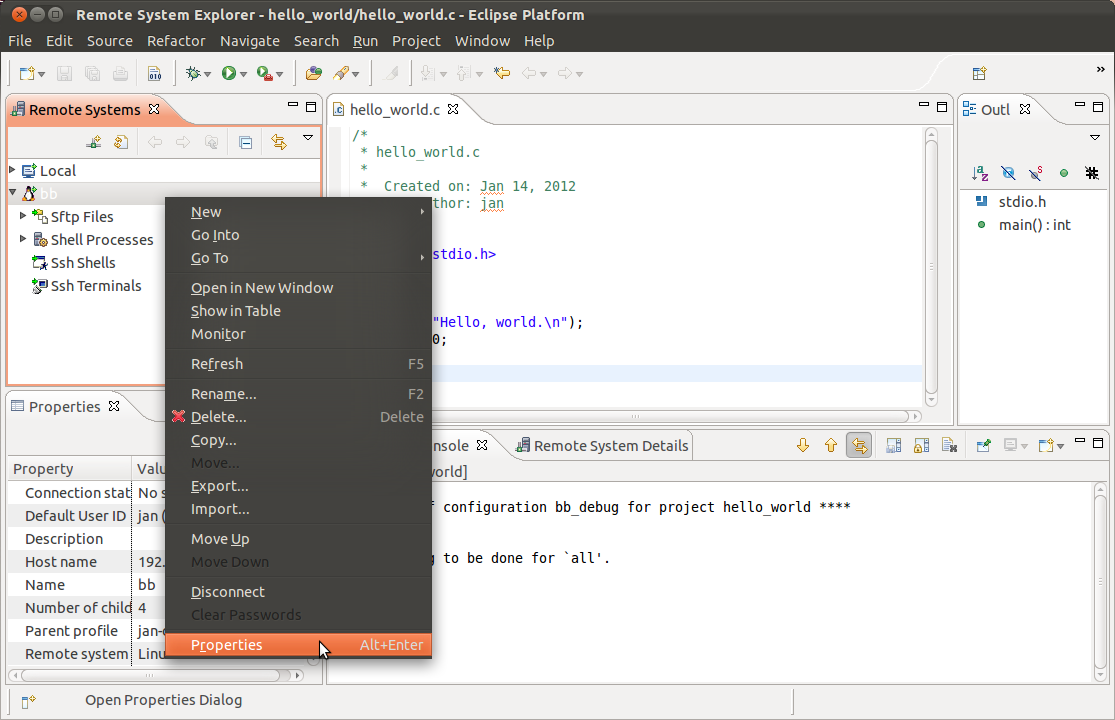Click the show output console icon left of Scroll Lock
1115x720 pixels.
pyautogui.click(x=894, y=446)
